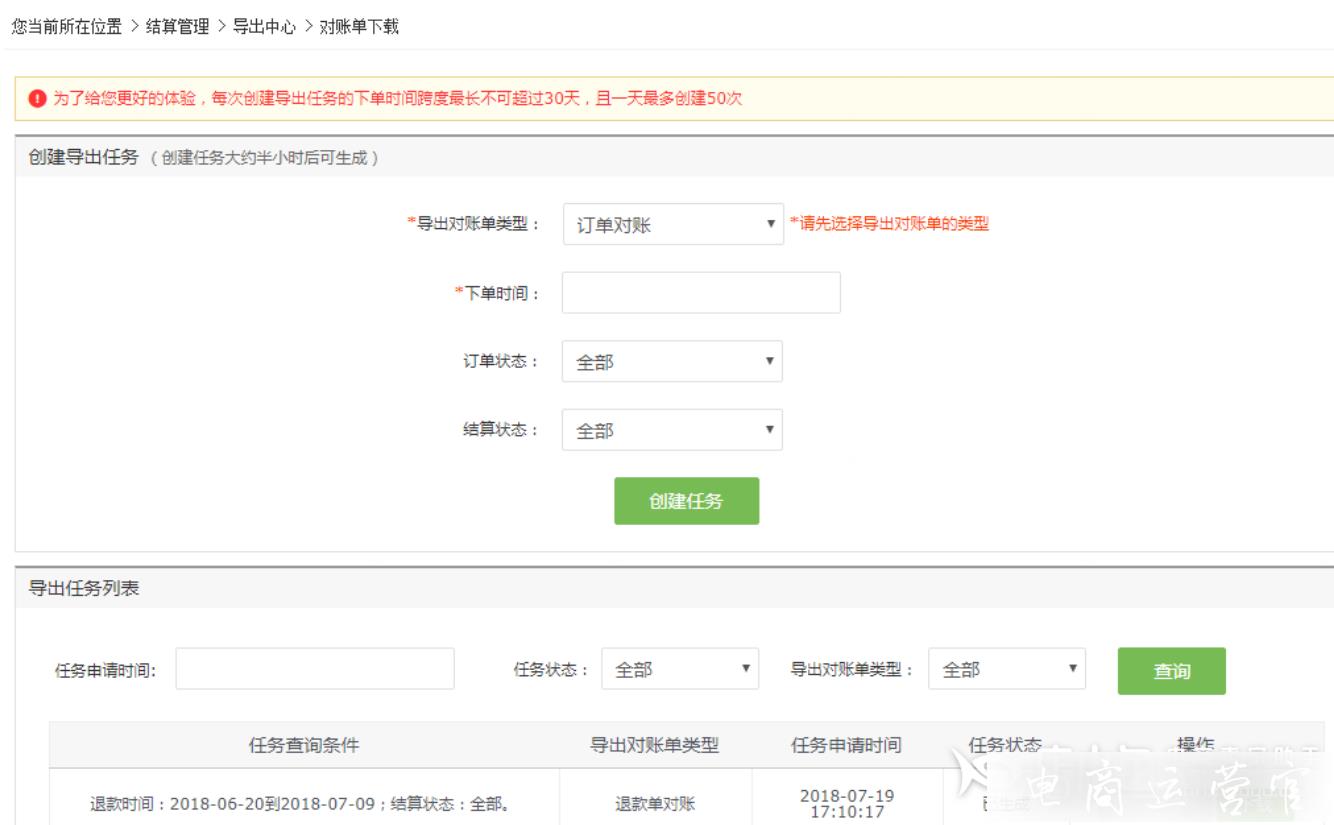Click the 任务申请时间 column header
Viewport: 1334px width, 825px height.
846,745
